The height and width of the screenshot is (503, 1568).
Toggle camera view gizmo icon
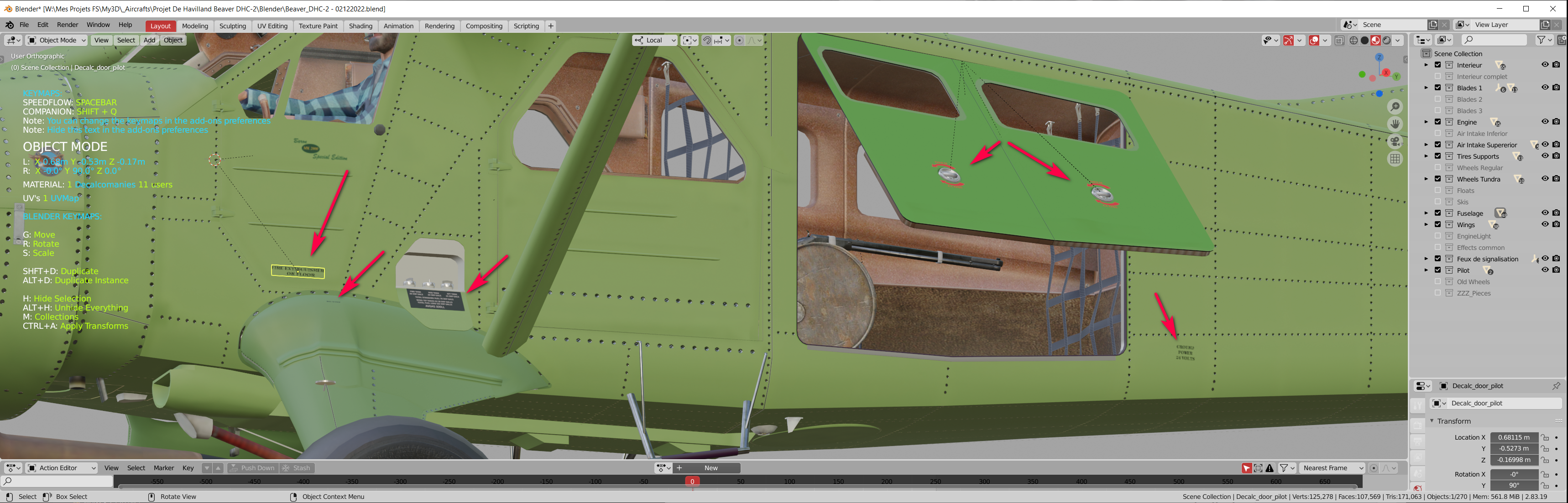(x=1395, y=142)
